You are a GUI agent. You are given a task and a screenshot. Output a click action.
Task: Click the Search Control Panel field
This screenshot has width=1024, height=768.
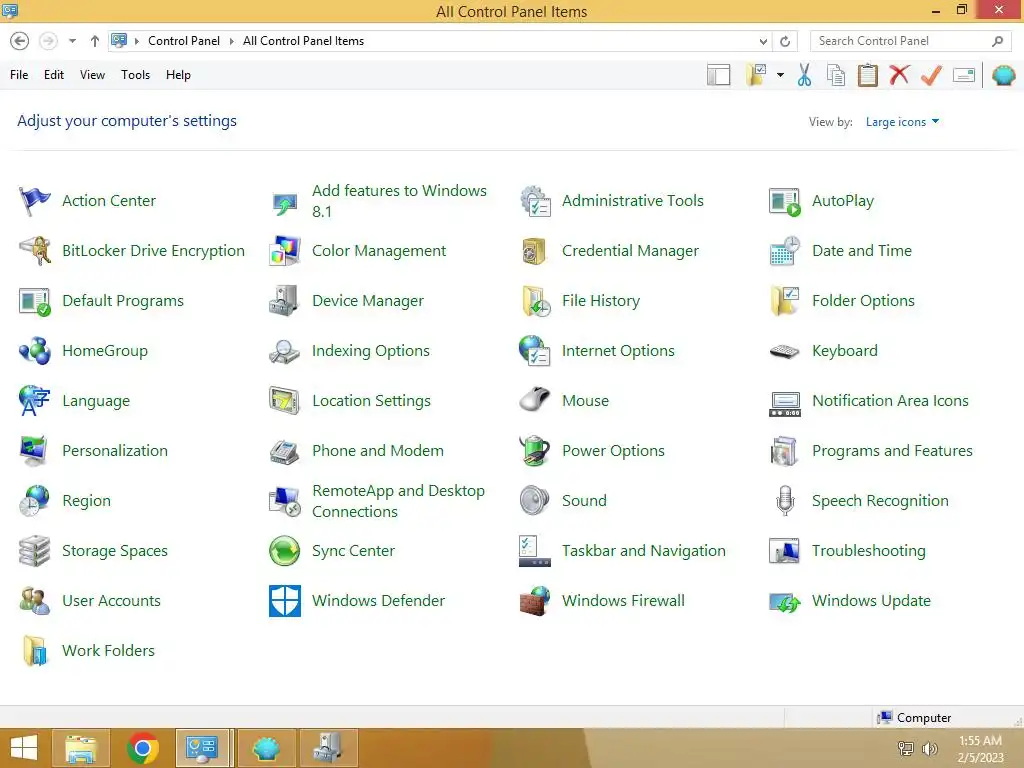911,41
